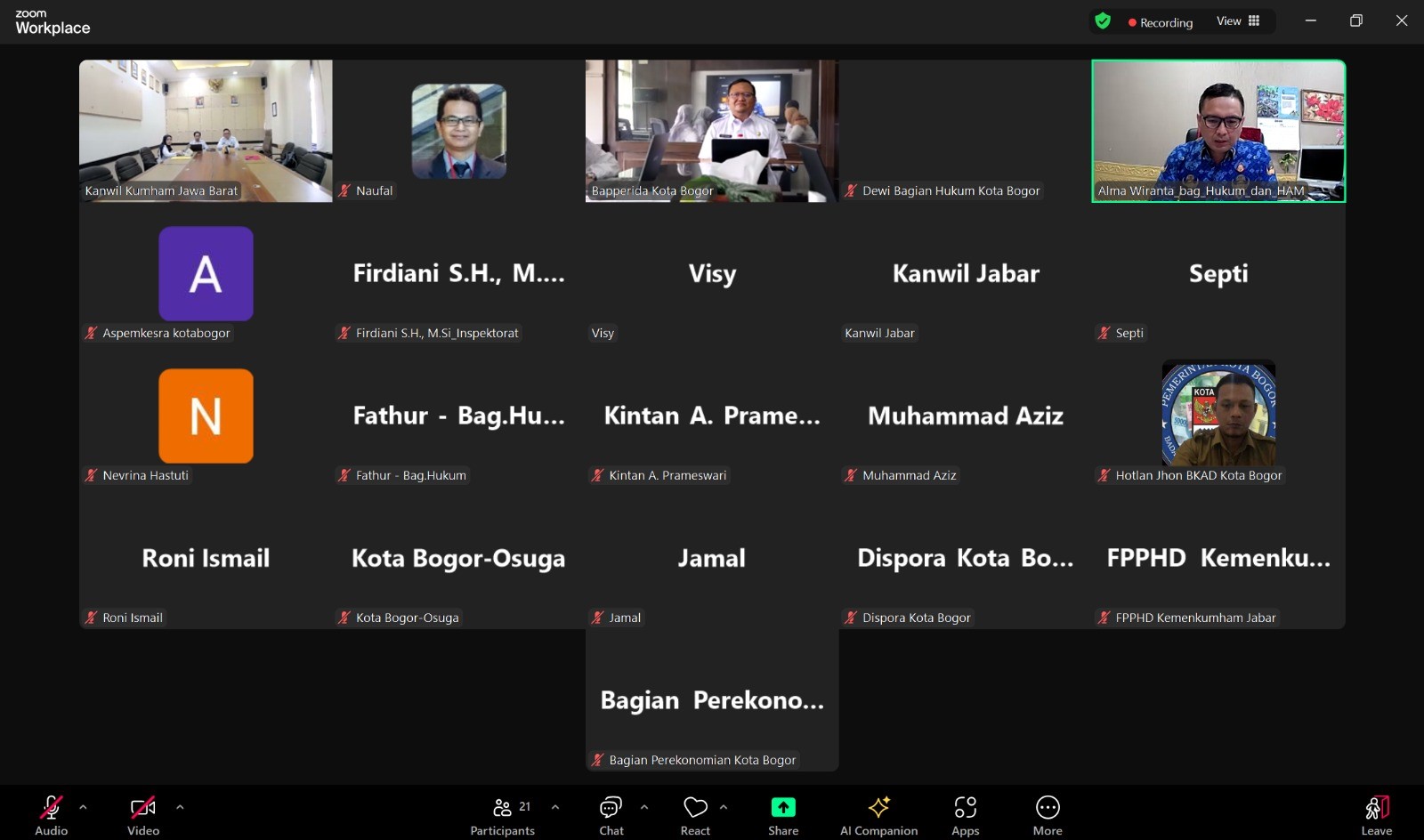
Task: Open the Participants list
Action: tap(503, 814)
